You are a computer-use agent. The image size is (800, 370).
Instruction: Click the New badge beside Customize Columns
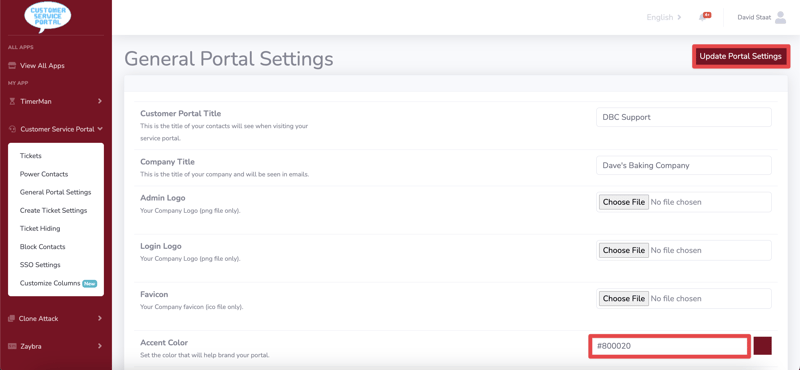pyautogui.click(x=90, y=283)
